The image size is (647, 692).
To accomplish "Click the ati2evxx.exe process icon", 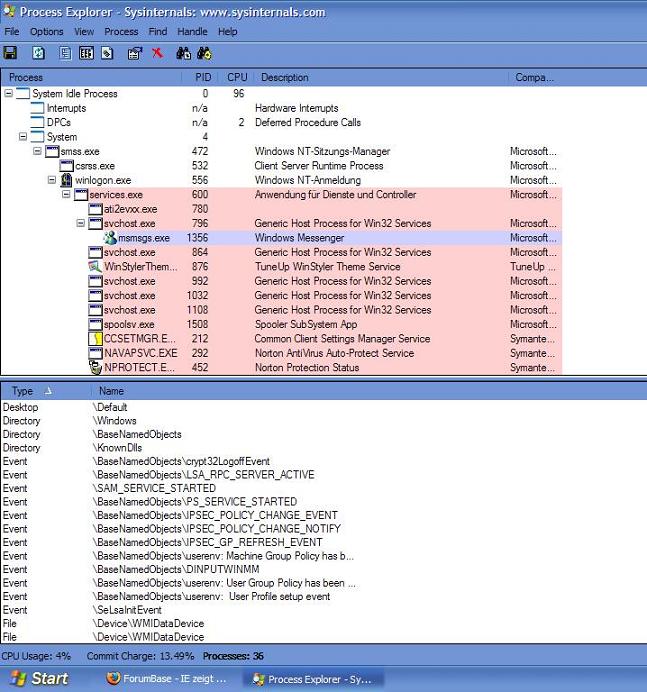I will 95,209.
